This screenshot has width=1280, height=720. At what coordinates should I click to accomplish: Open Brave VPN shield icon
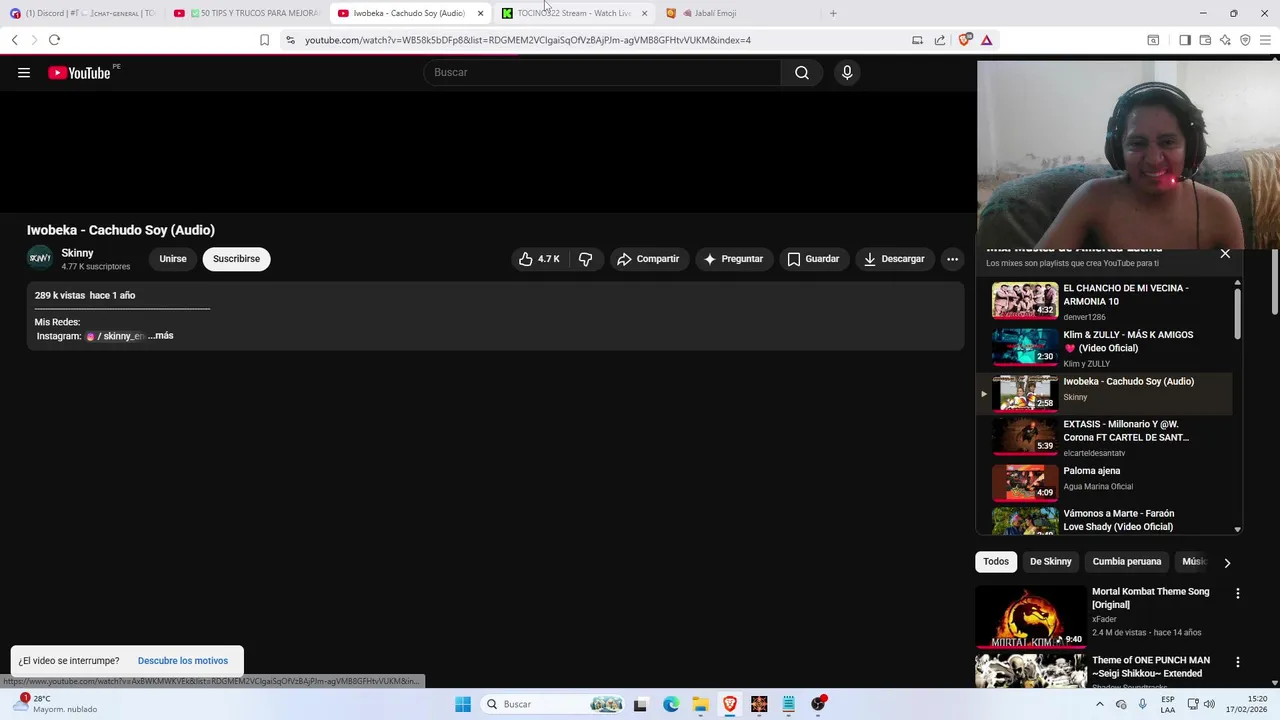(x=1245, y=40)
